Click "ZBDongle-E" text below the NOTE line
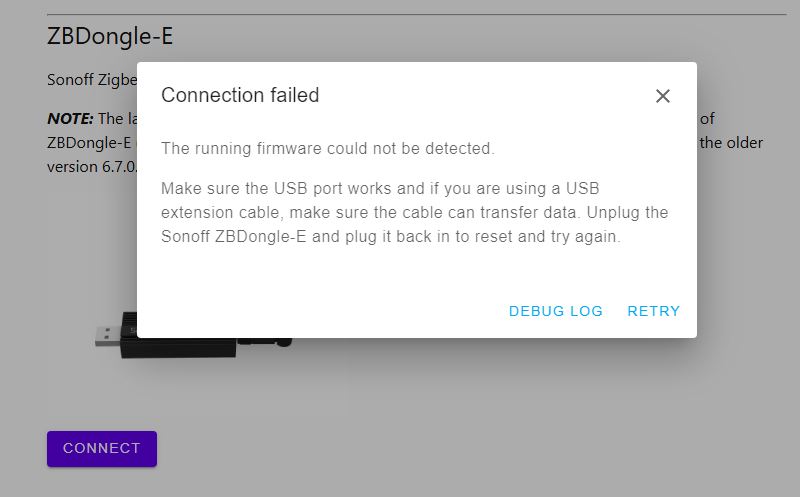 [x=89, y=143]
